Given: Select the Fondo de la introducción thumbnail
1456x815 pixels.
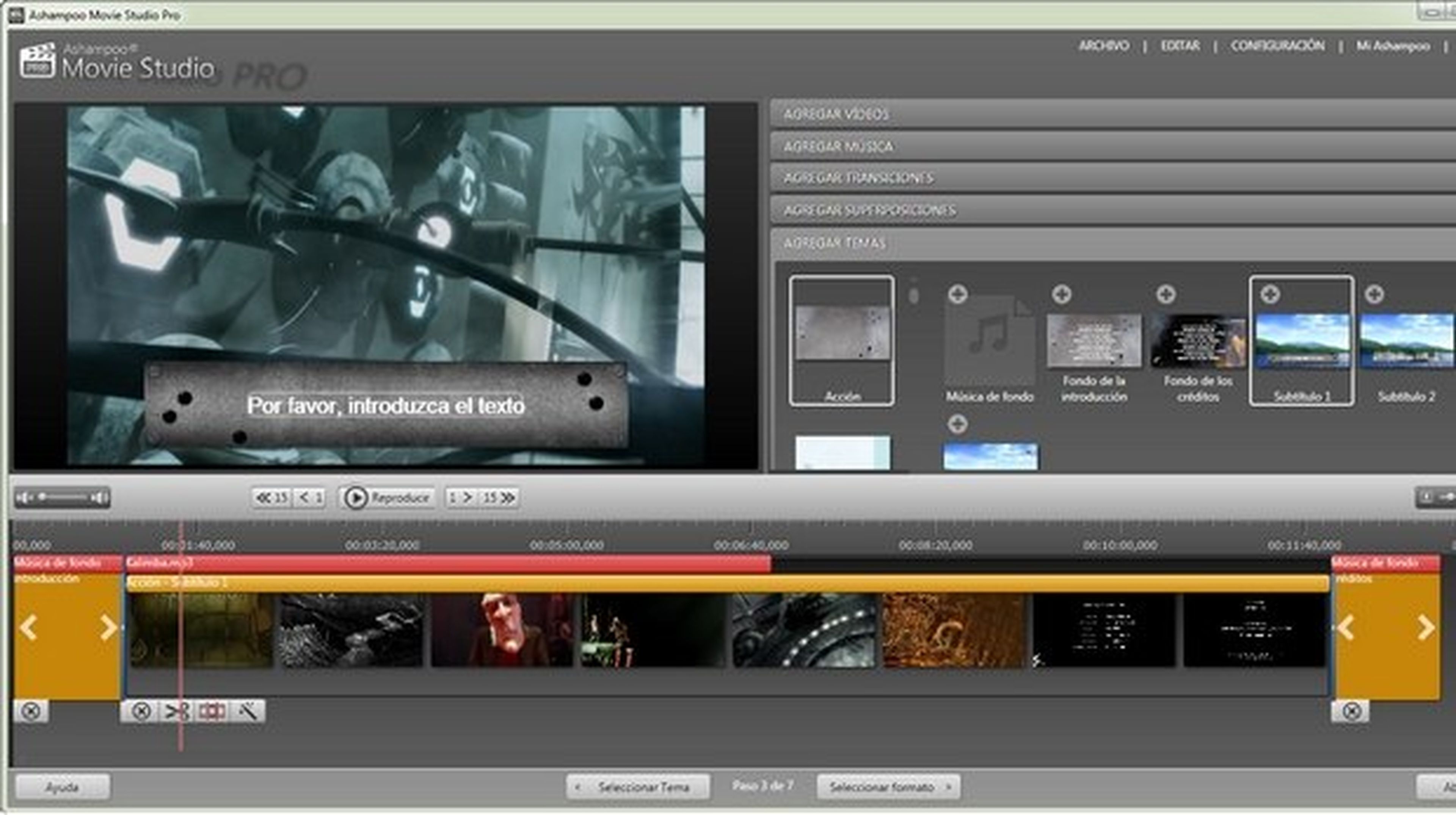Looking at the screenshot, I should [1094, 340].
